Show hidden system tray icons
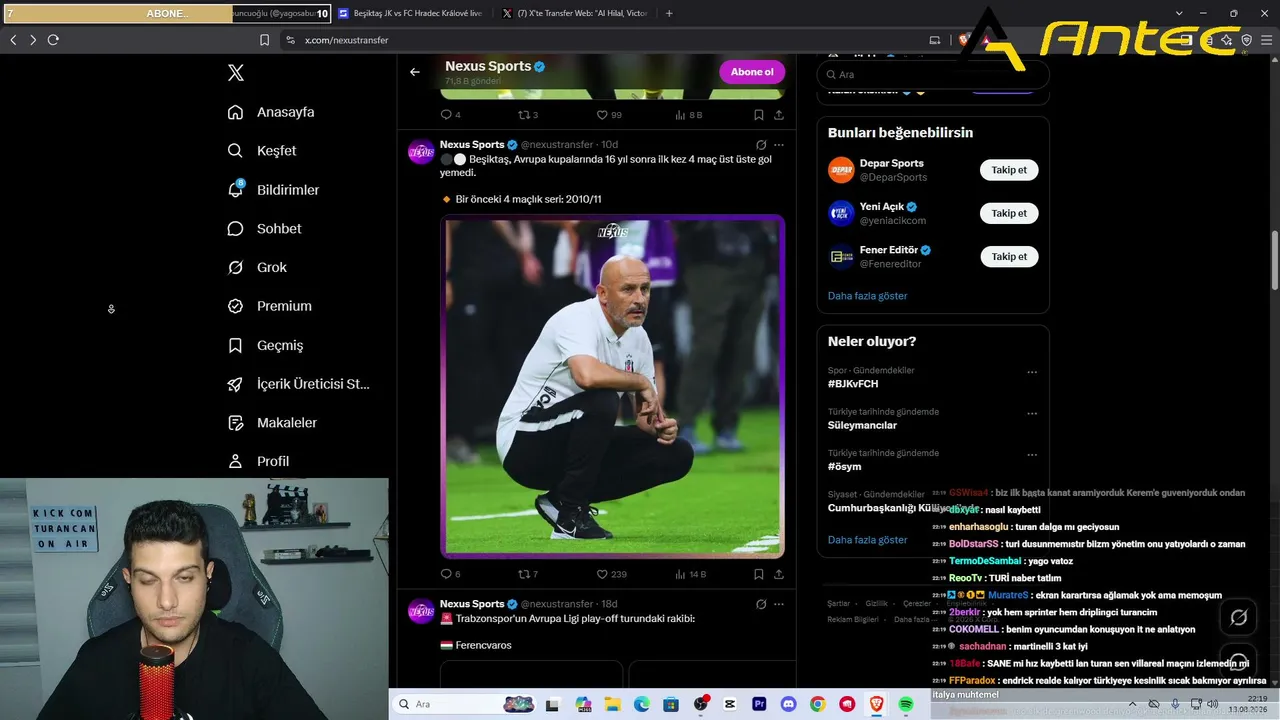 (x=1134, y=704)
